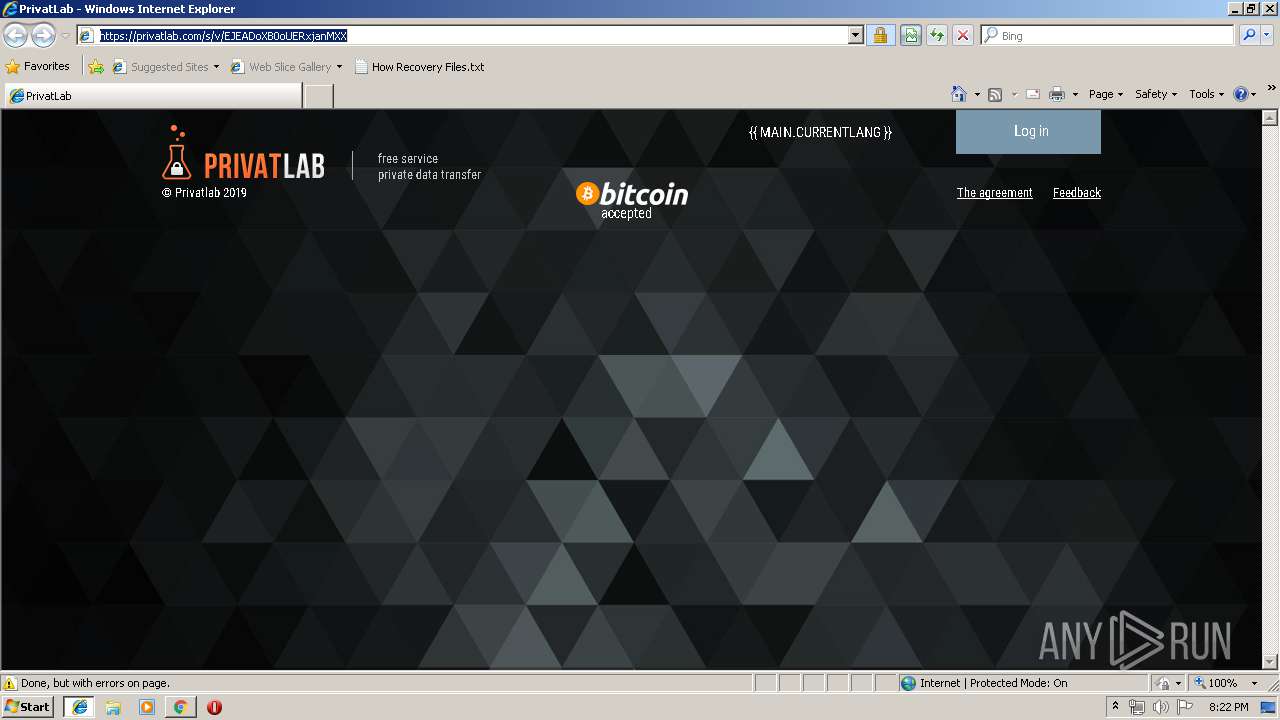Expand the Print options dropdown arrow

point(1075,95)
